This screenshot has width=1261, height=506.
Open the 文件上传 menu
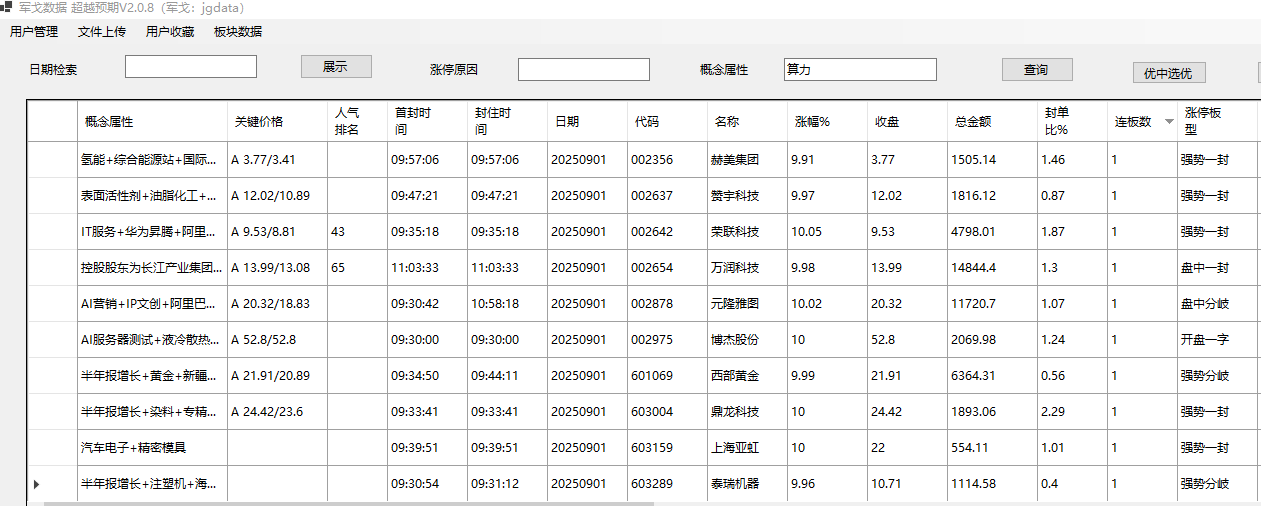(x=102, y=32)
